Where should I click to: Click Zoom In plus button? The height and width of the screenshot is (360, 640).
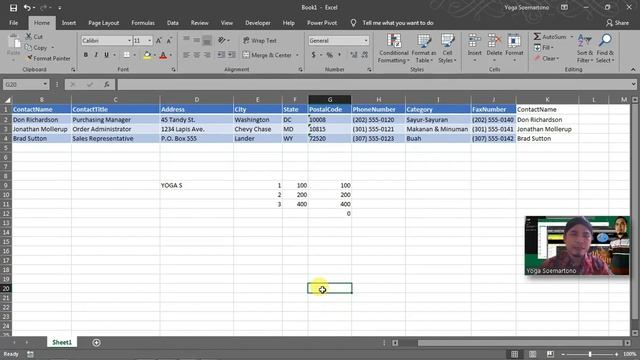[x=616, y=354]
